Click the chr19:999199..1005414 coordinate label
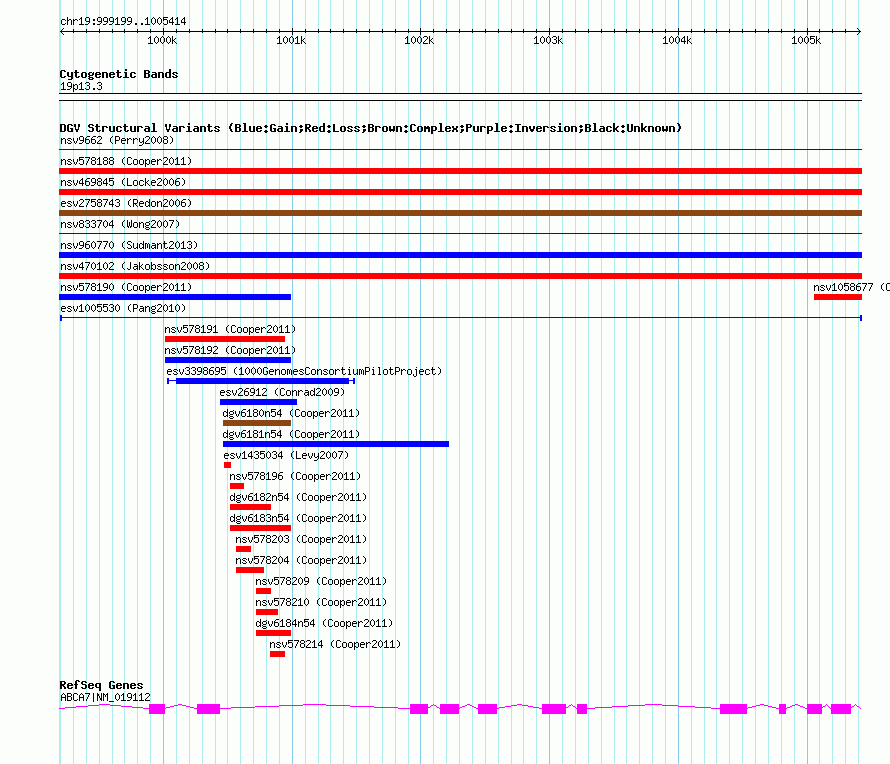Screen dimensions: 890x764 point(123,22)
